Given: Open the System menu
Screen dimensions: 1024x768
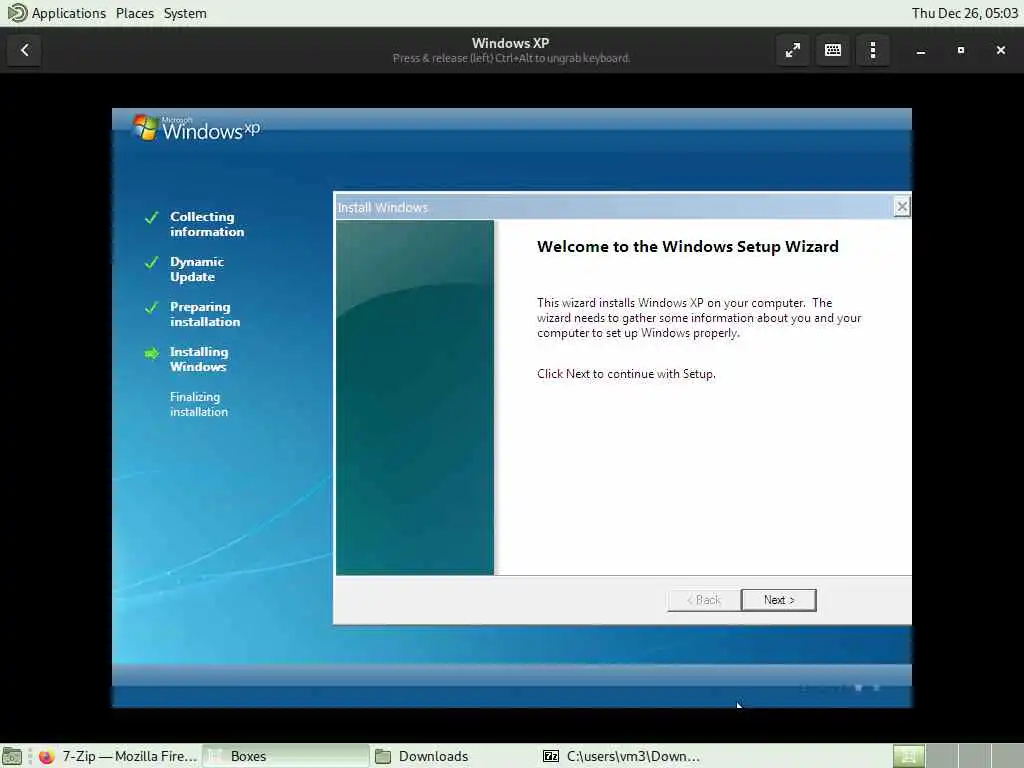Looking at the screenshot, I should (x=185, y=13).
